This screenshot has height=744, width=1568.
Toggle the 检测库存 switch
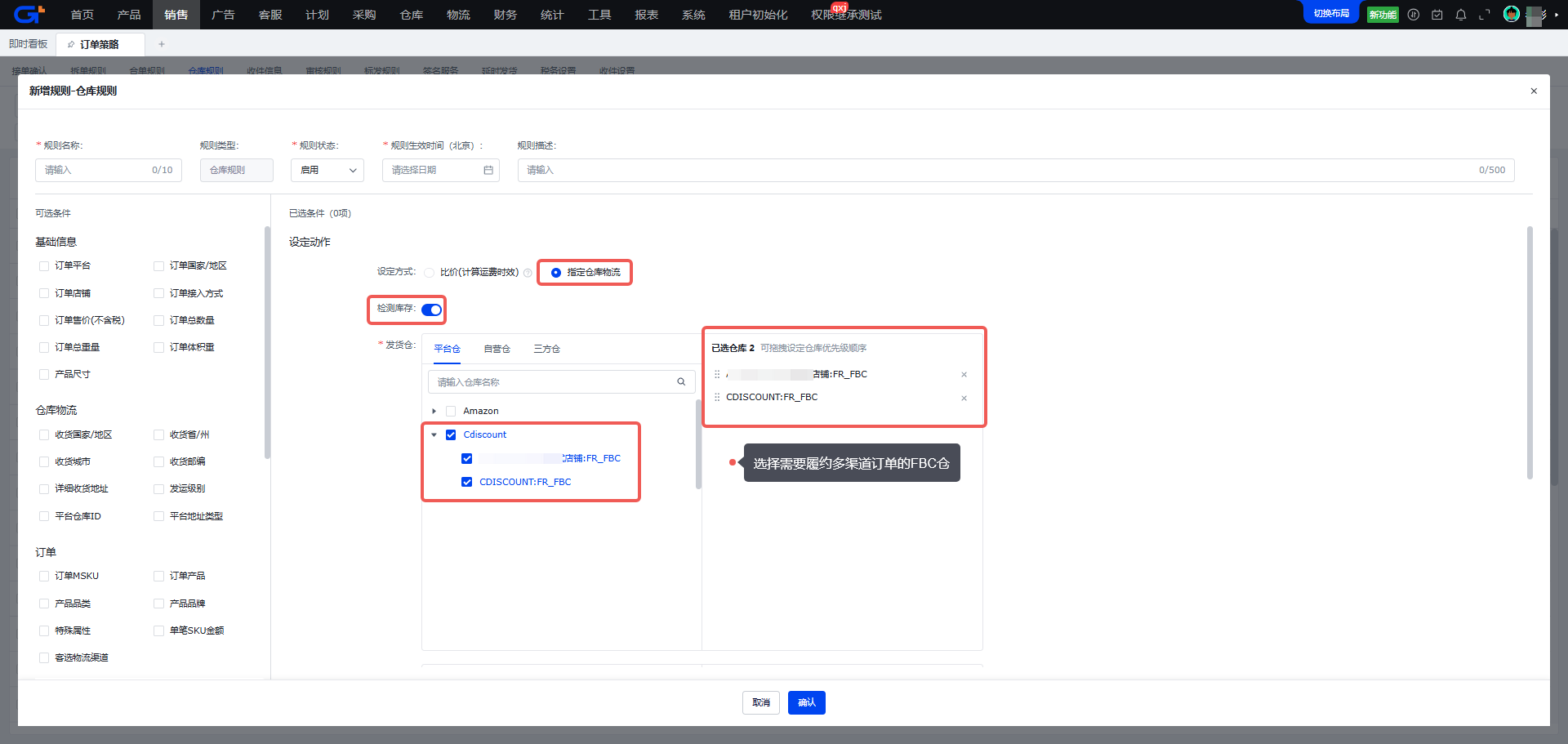click(431, 310)
